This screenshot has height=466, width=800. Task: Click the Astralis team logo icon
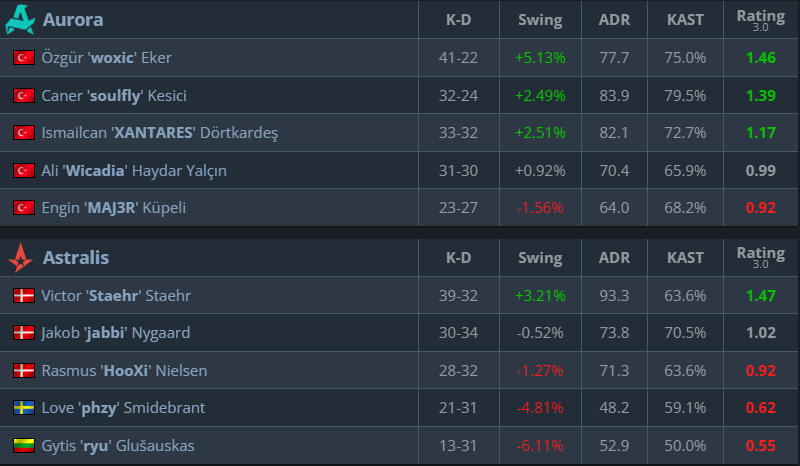click(21, 258)
